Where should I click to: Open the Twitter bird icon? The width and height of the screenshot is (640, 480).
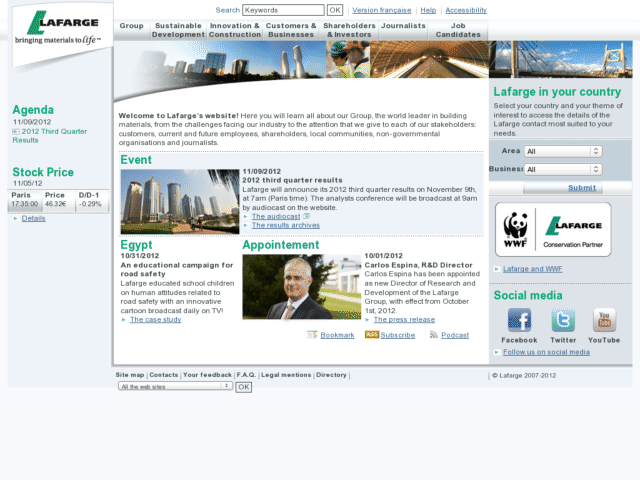[563, 320]
